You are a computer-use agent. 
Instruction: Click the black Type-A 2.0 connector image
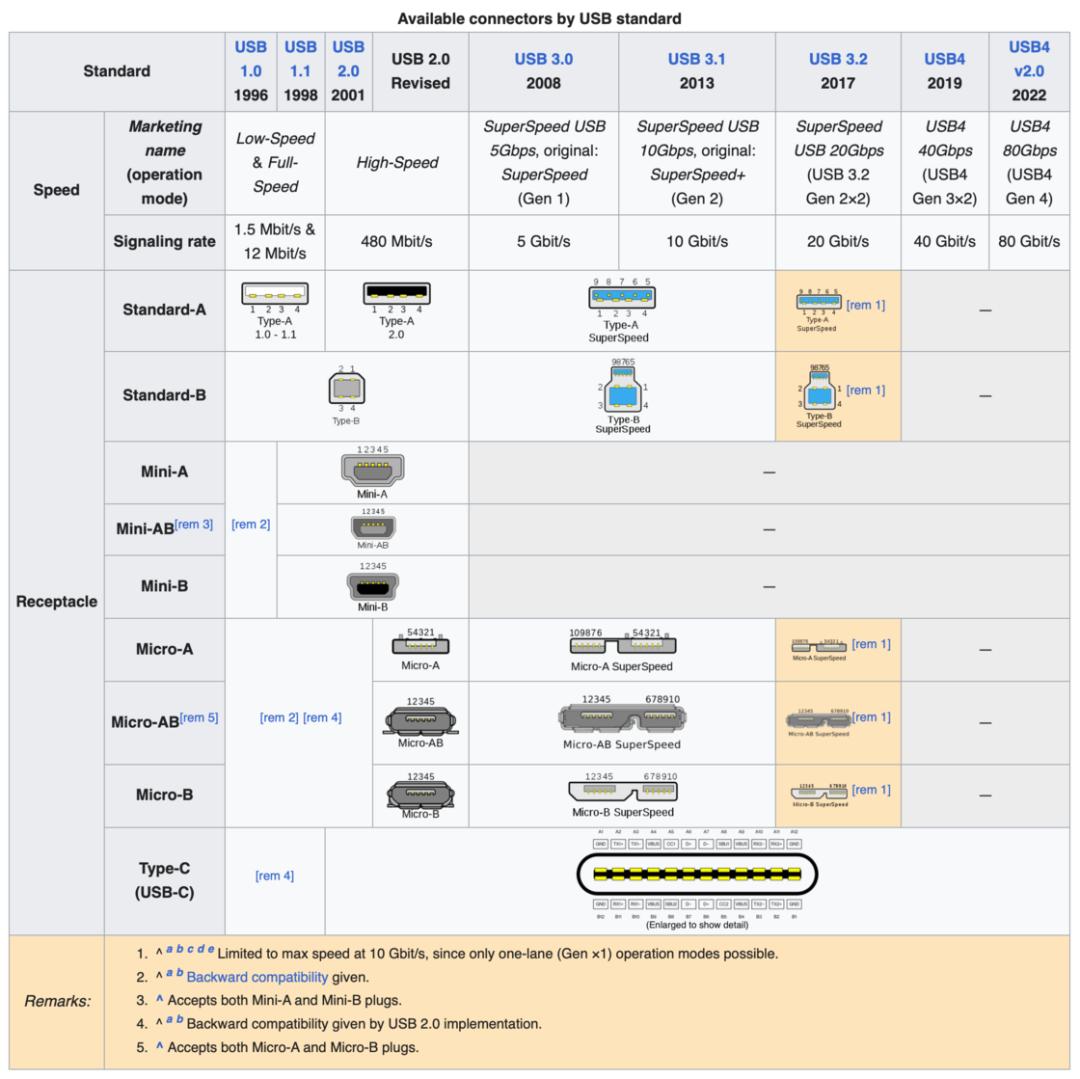[x=397, y=295]
